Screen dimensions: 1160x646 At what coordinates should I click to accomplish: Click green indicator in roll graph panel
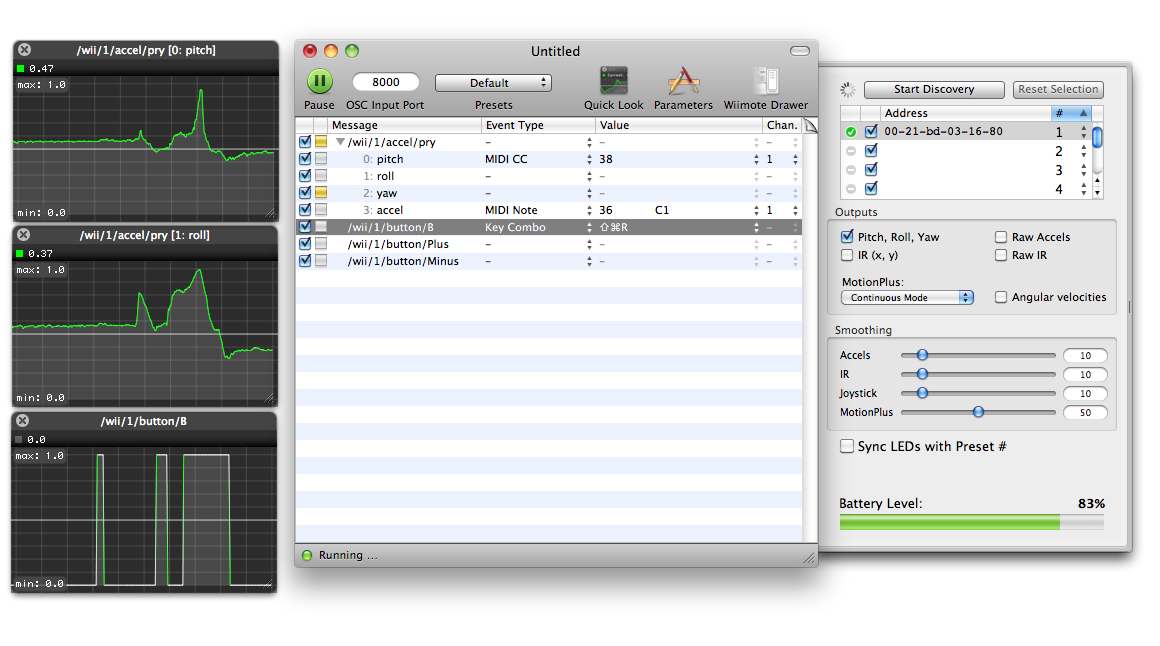point(20,253)
